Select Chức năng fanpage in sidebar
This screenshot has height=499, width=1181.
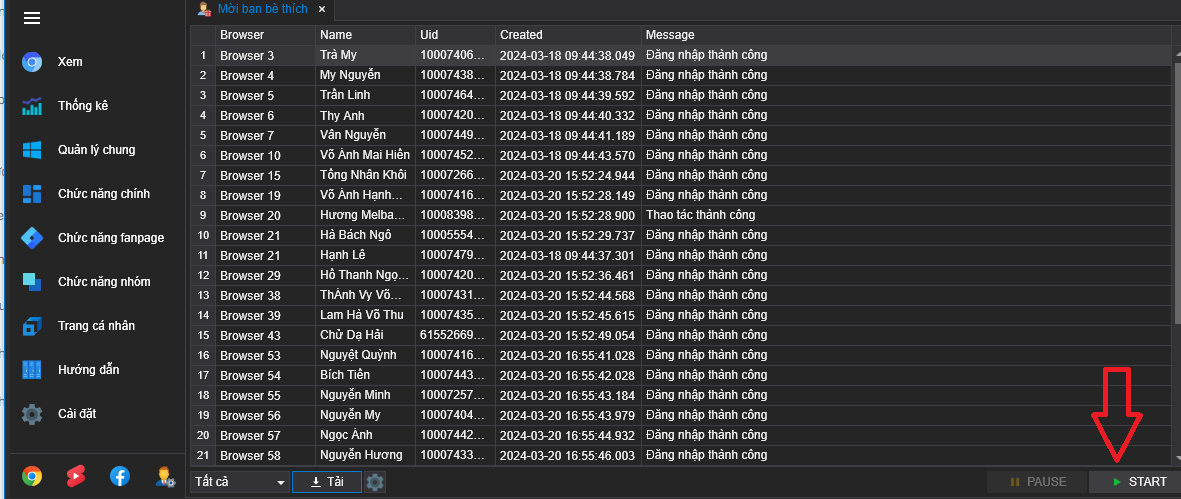point(110,238)
